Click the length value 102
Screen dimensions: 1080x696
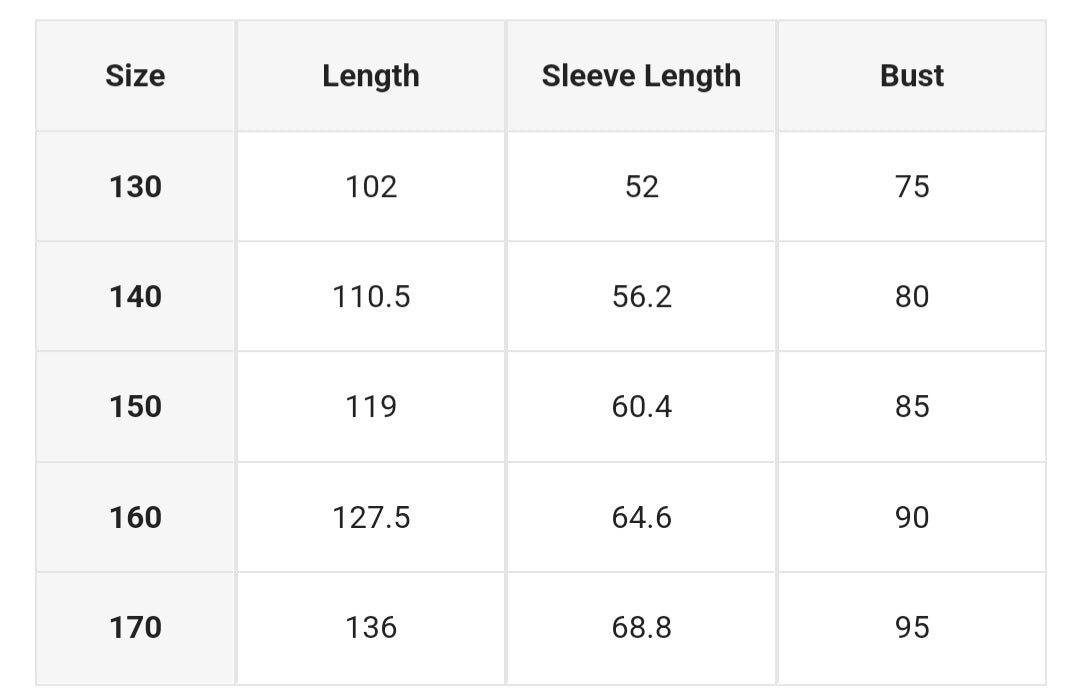click(x=371, y=187)
